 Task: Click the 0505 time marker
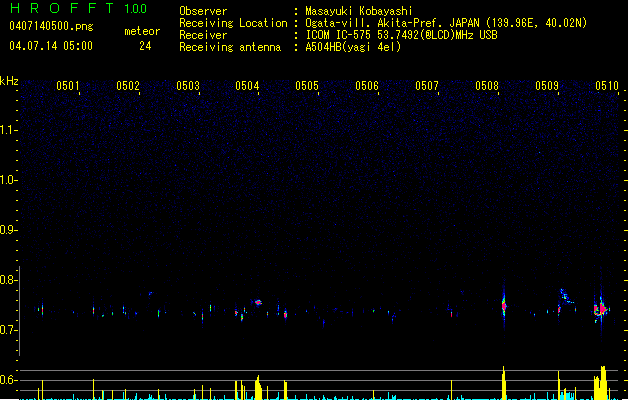(x=307, y=86)
